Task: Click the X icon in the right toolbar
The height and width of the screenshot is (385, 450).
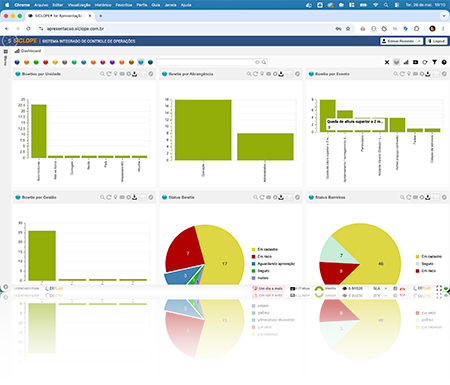Action: (x=387, y=62)
